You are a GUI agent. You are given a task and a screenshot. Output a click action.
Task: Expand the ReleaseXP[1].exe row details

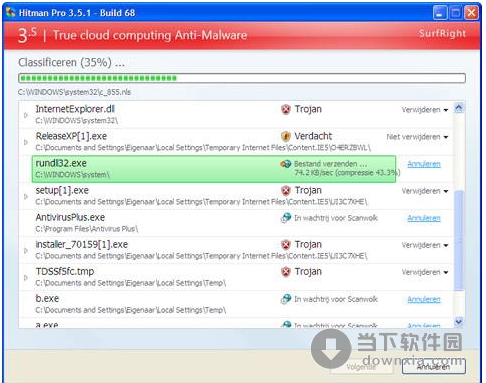click(26, 142)
